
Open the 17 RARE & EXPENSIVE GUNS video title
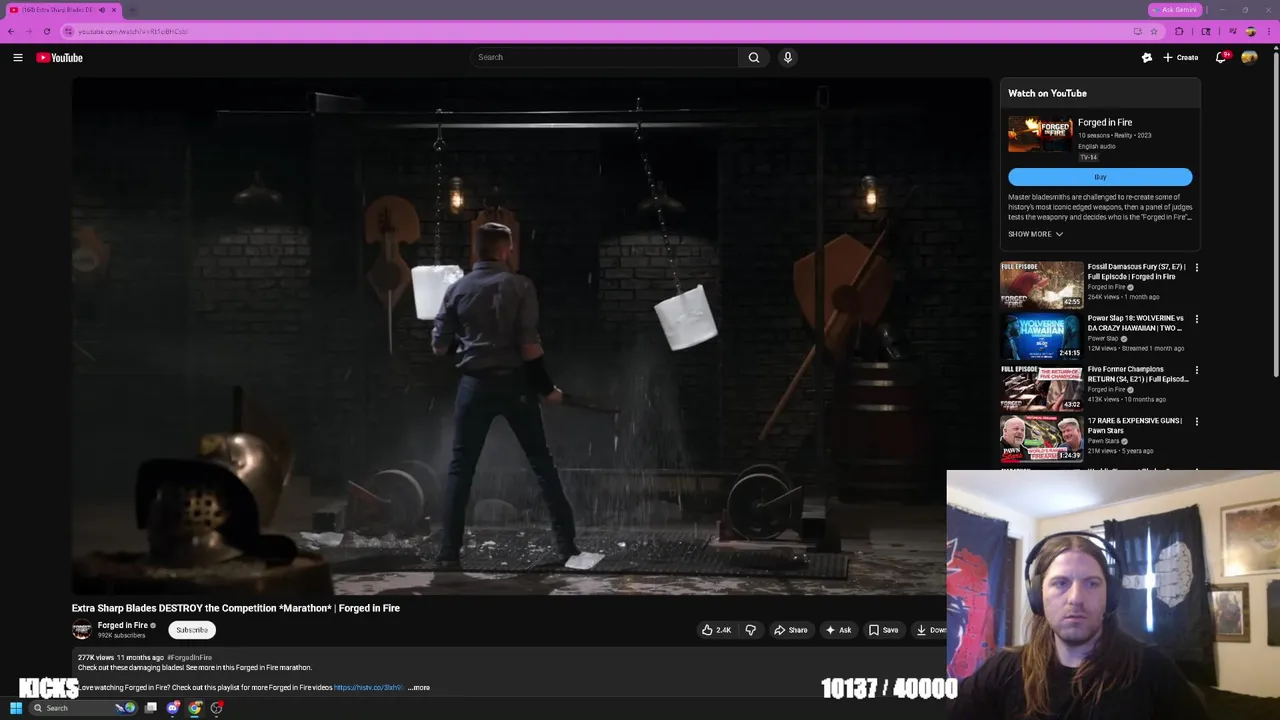pyautogui.click(x=1135, y=425)
